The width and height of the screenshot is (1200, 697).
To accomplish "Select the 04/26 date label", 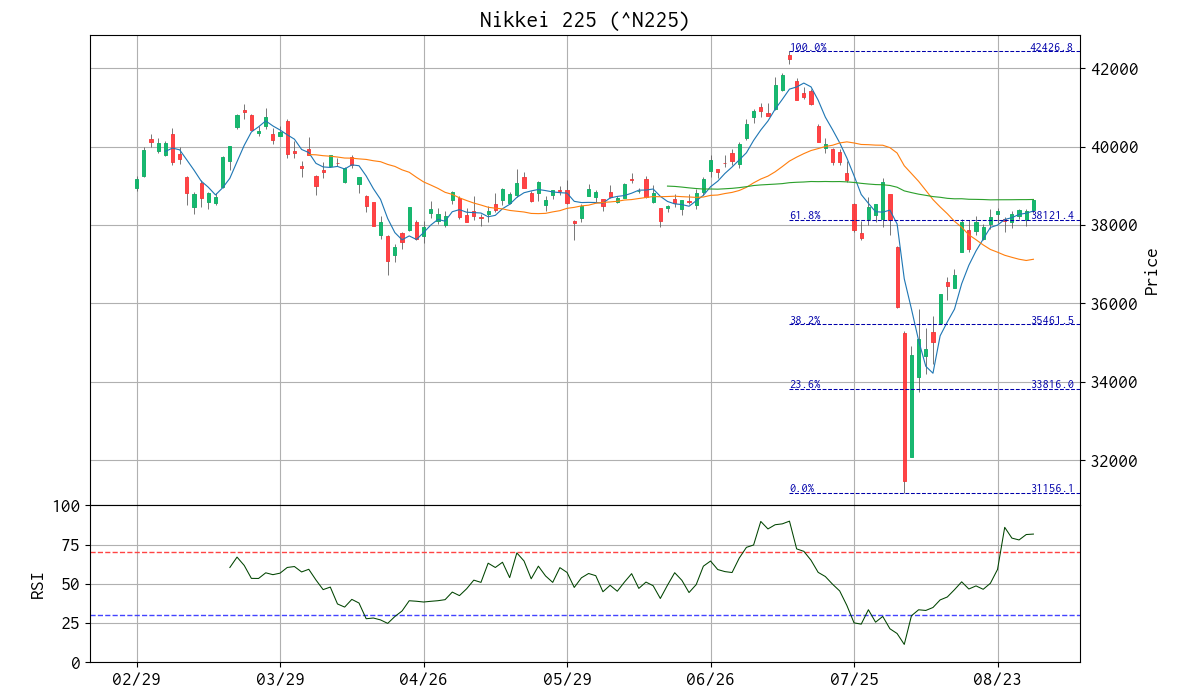I will [424, 679].
